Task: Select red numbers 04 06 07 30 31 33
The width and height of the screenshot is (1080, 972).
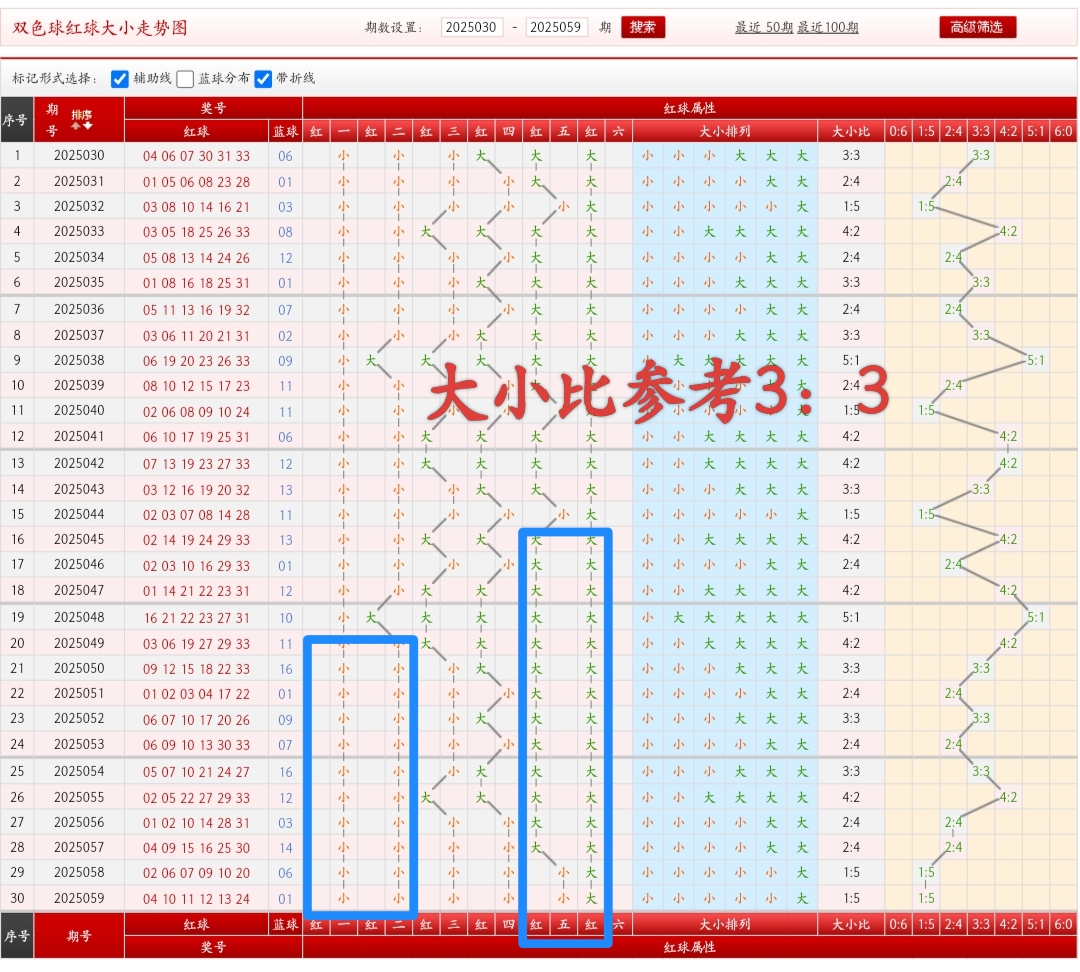Action: (196, 156)
